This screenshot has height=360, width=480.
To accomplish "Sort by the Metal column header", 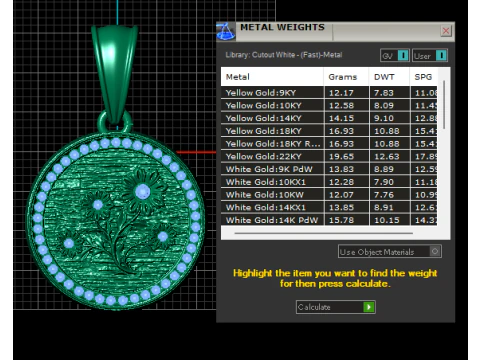I will point(272,77).
